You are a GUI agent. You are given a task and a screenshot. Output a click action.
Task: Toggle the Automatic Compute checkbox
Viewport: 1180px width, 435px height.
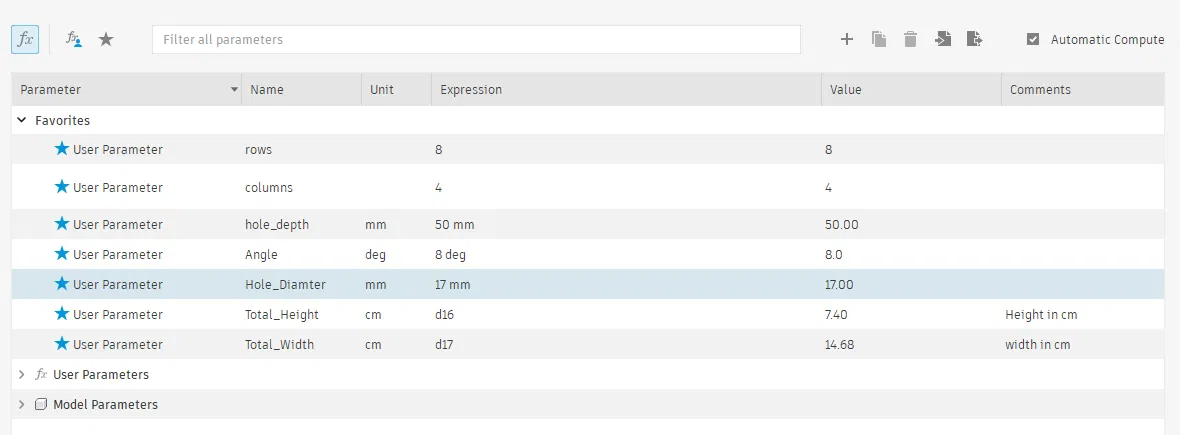pyautogui.click(x=1033, y=39)
